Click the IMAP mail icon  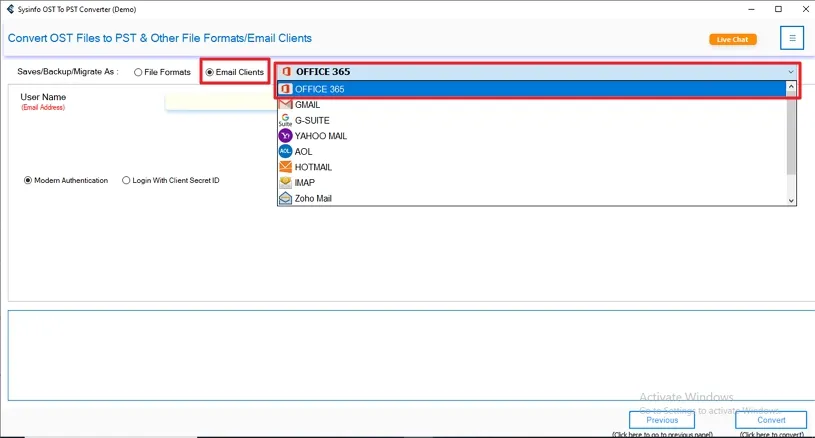[x=285, y=182]
